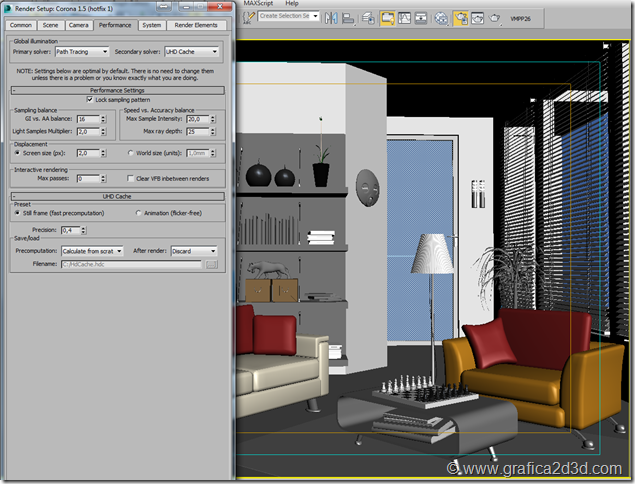Screen dimensions: 635x484
Task: Click the filename browse button
Action: (211, 265)
